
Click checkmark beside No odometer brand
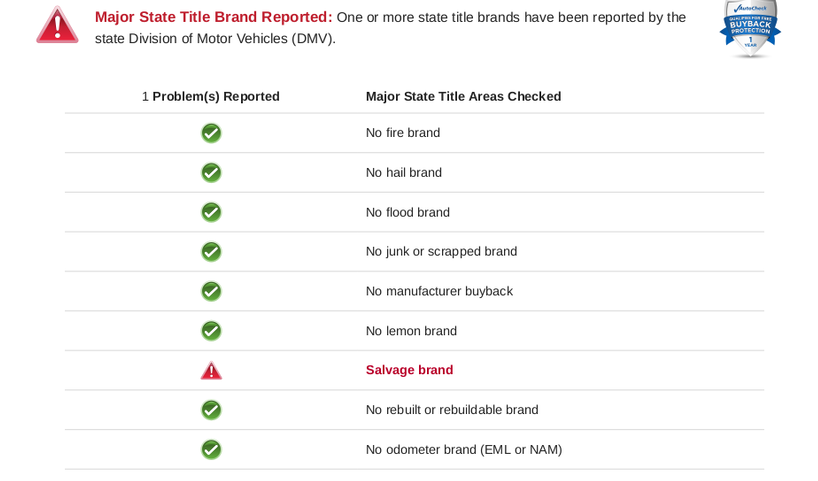[x=211, y=450]
